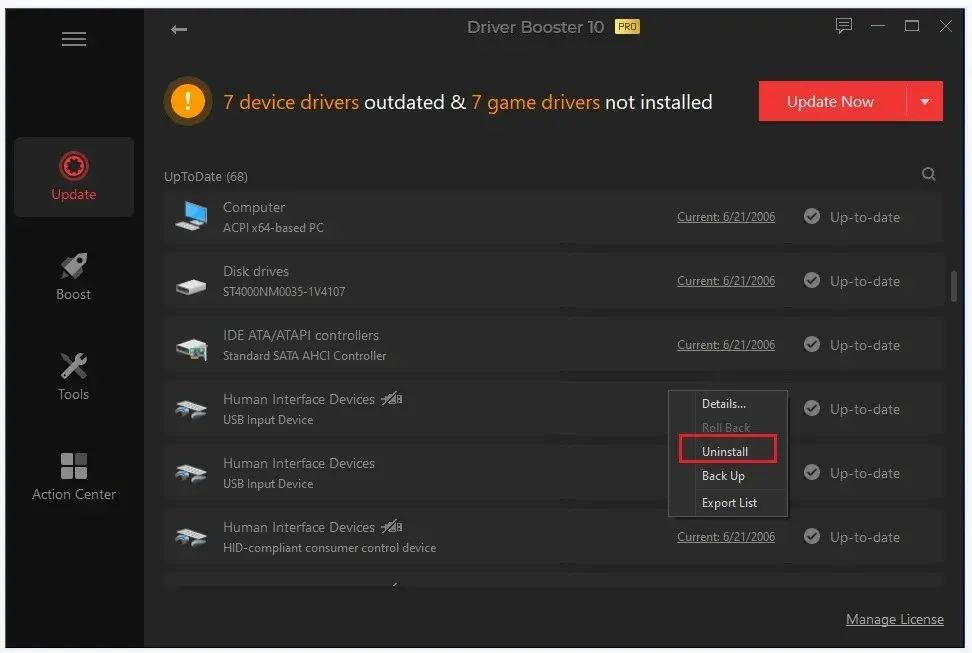
Task: Open Disk drives' Current: 6/21/2006 link
Action: pos(726,281)
